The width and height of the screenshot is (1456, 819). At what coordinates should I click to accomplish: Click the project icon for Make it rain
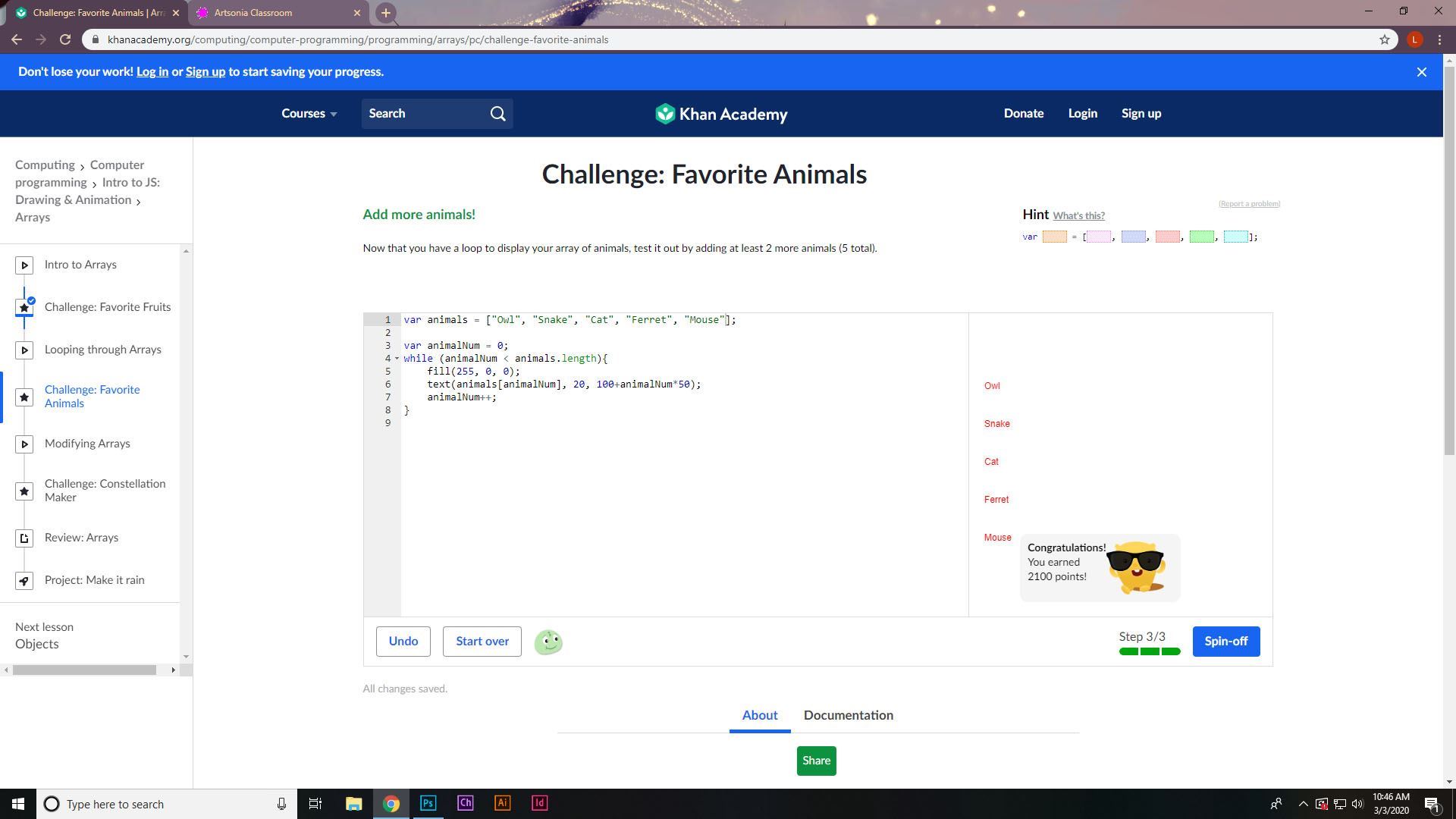[24, 581]
